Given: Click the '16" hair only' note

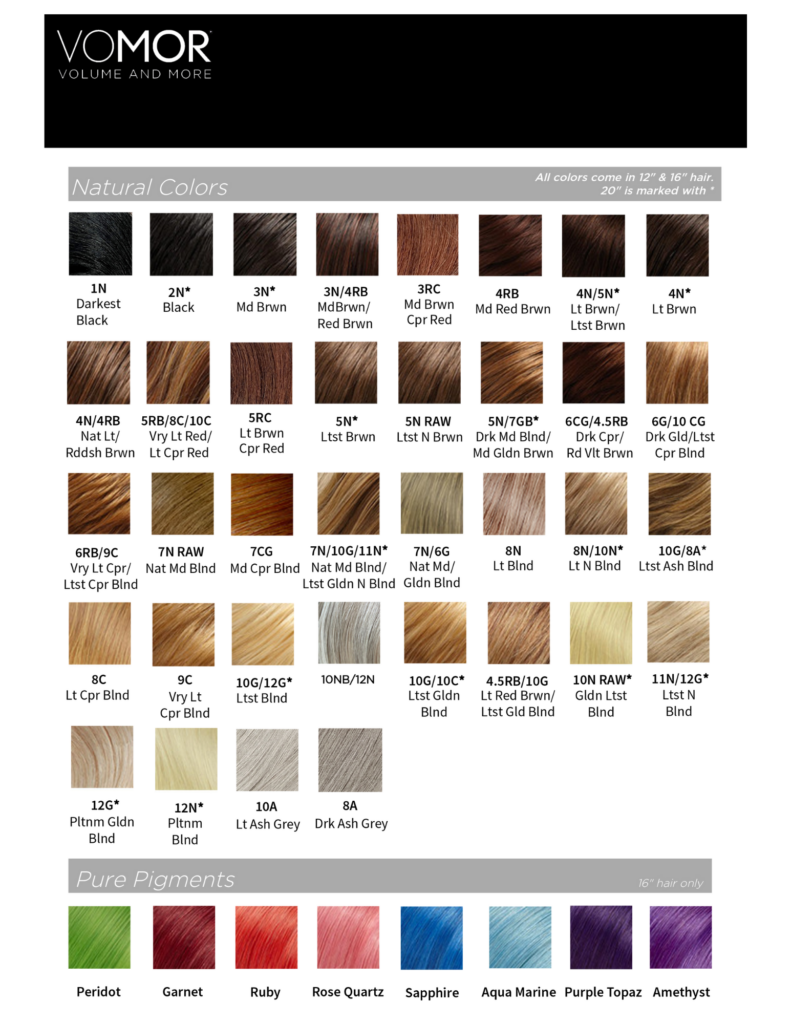Looking at the screenshot, I should coord(671,884).
